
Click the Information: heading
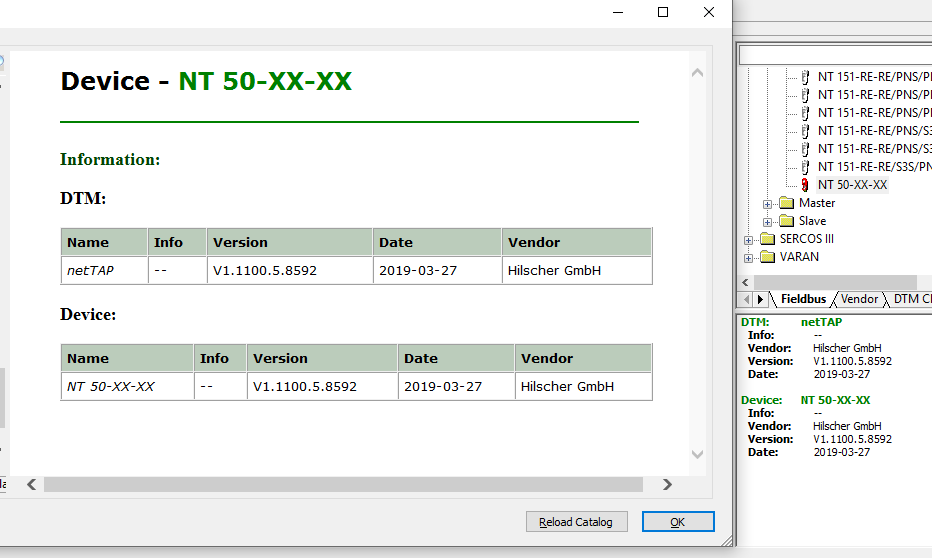pyautogui.click(x=110, y=159)
